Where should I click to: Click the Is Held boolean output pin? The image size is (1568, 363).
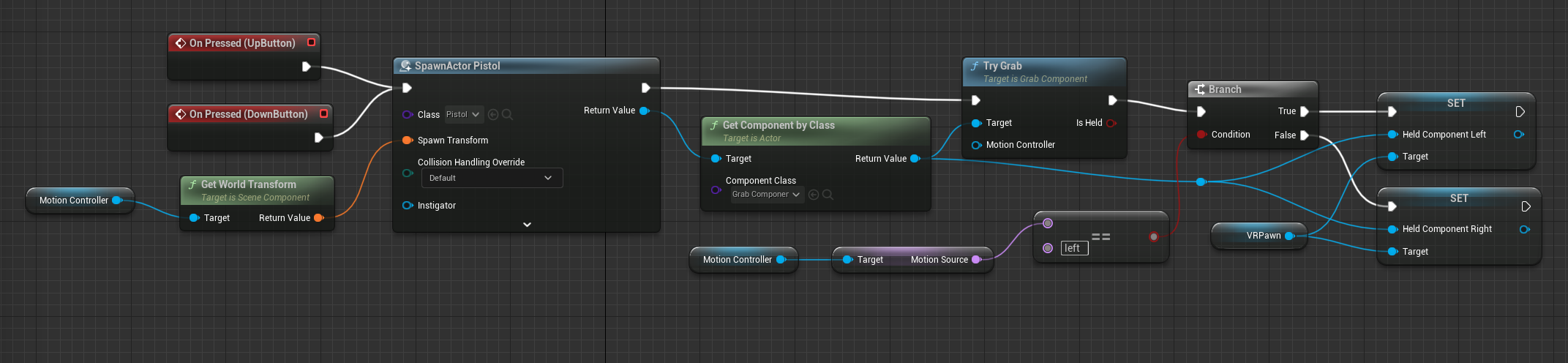[x=1111, y=123]
